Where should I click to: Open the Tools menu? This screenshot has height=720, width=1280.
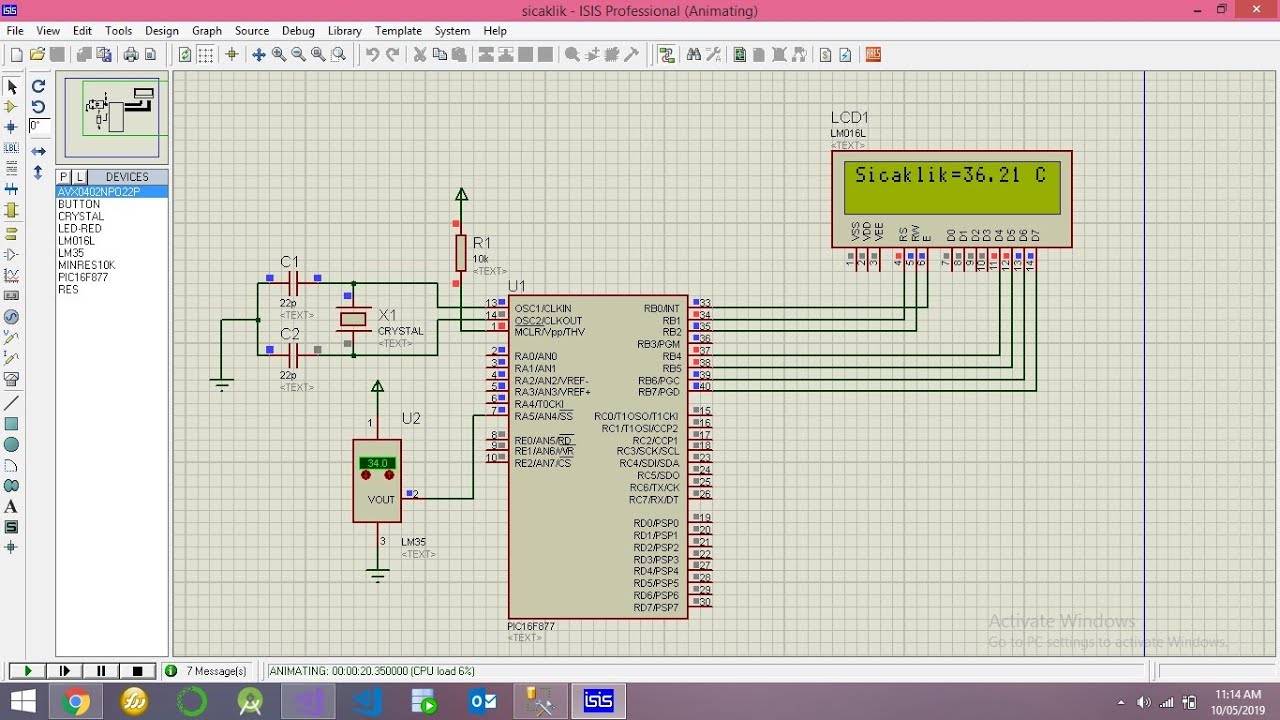tap(118, 31)
